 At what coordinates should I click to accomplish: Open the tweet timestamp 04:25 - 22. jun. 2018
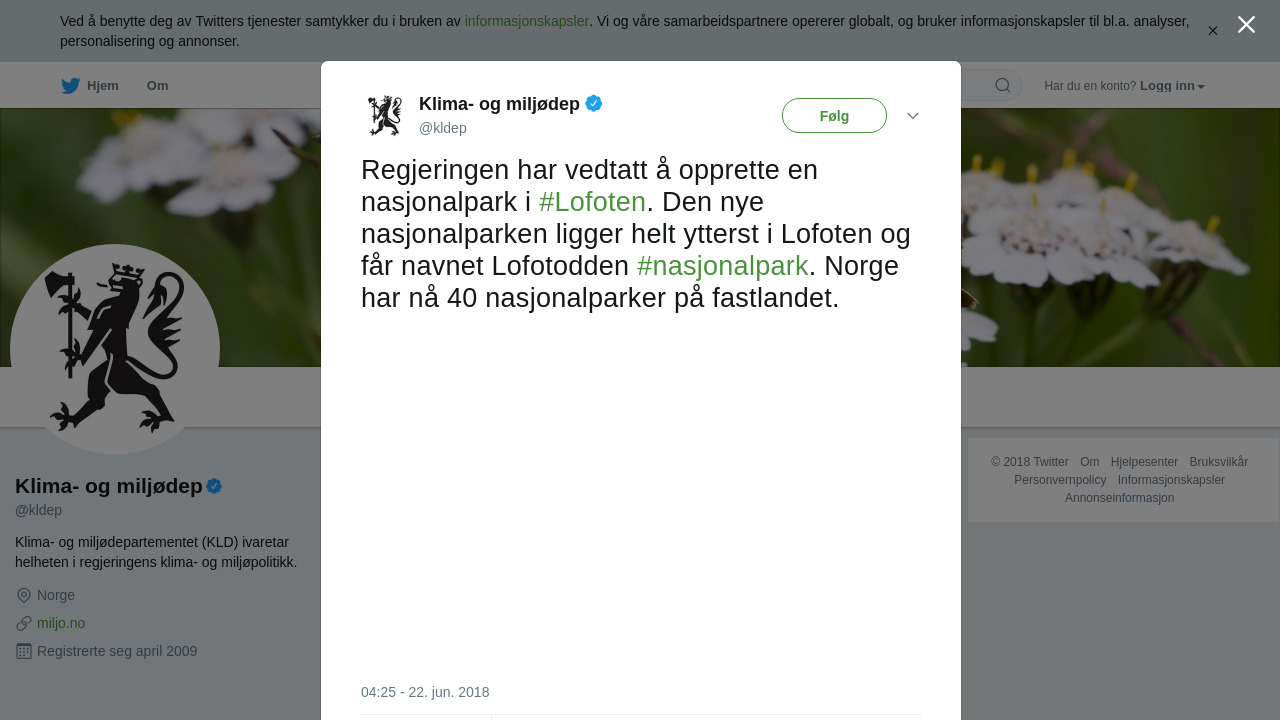point(425,692)
